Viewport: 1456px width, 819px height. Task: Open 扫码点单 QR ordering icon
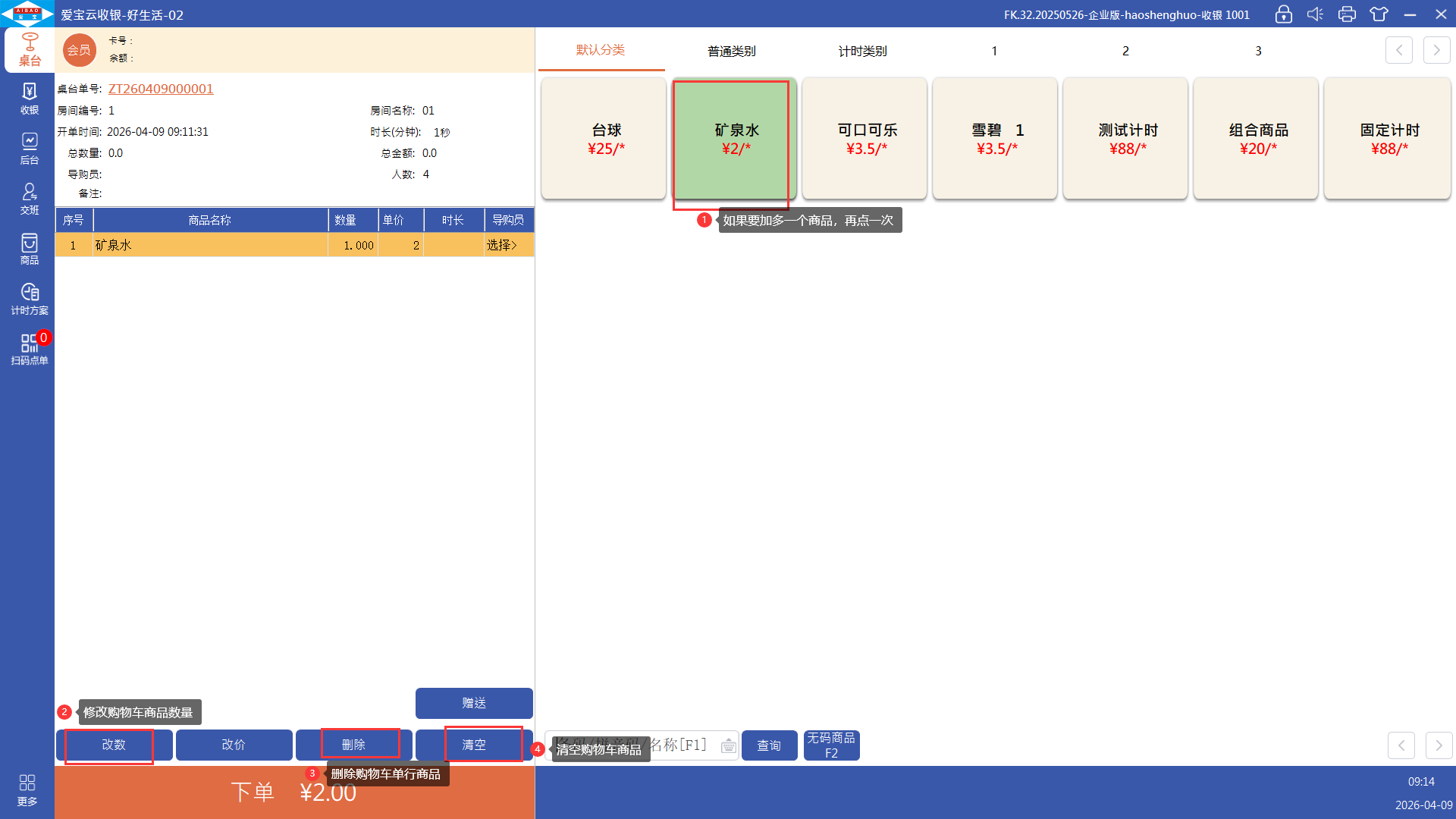point(29,349)
